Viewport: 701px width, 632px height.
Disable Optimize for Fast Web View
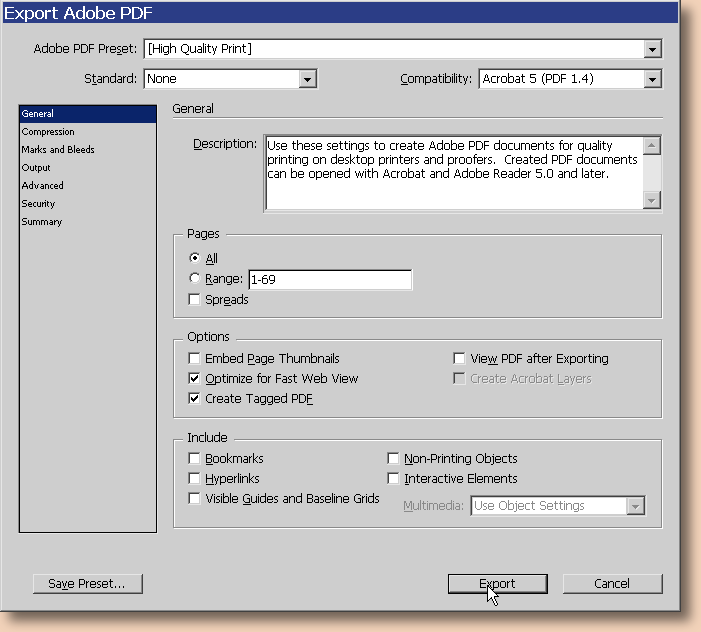pyautogui.click(x=194, y=379)
